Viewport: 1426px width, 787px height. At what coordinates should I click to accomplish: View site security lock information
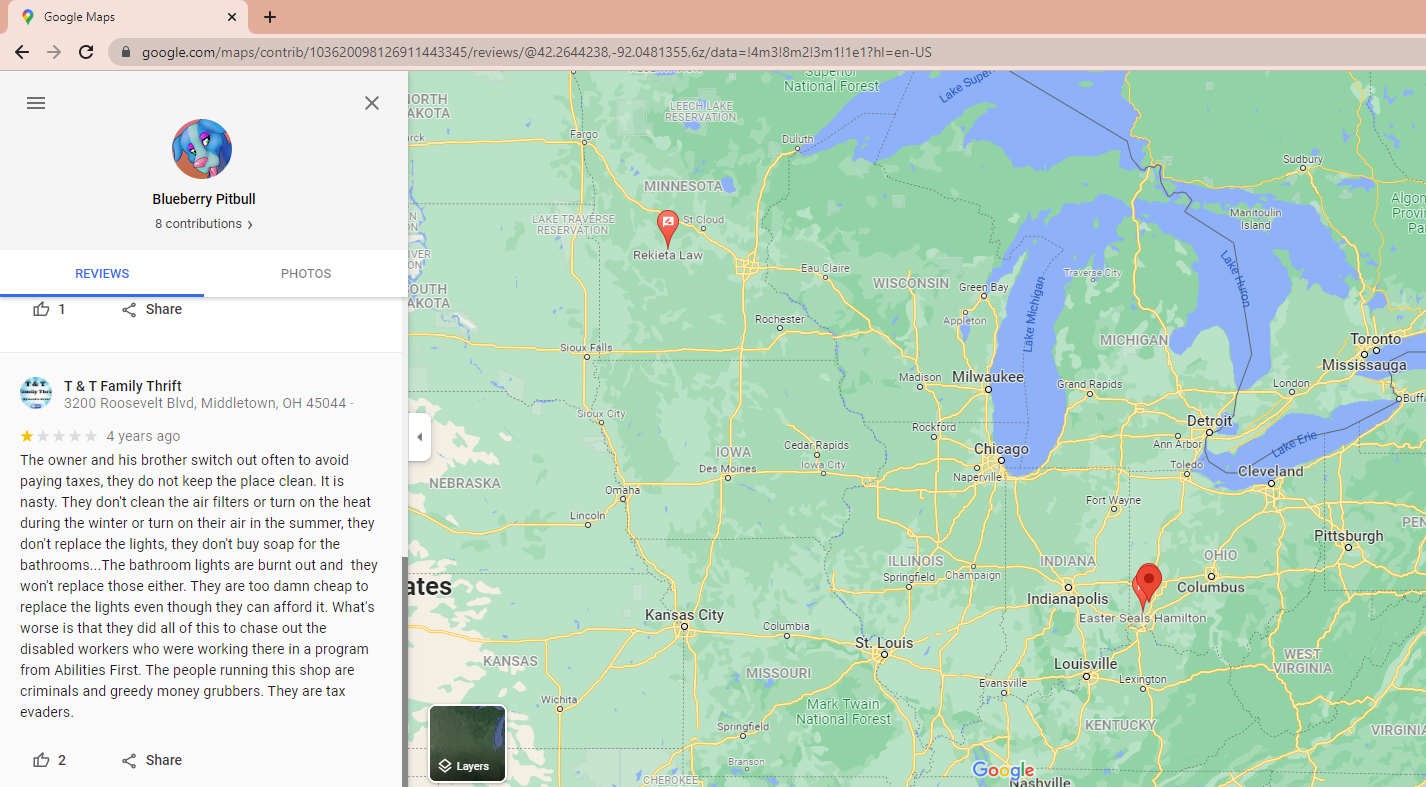pos(125,52)
